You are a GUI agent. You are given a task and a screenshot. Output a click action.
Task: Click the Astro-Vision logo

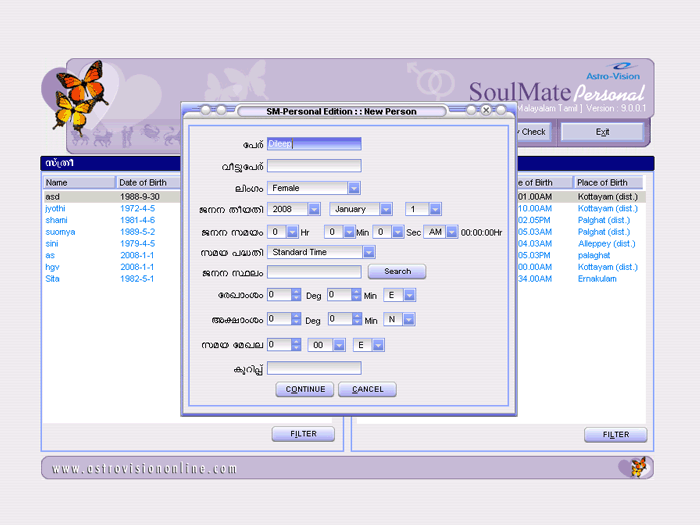pyautogui.click(x=614, y=72)
